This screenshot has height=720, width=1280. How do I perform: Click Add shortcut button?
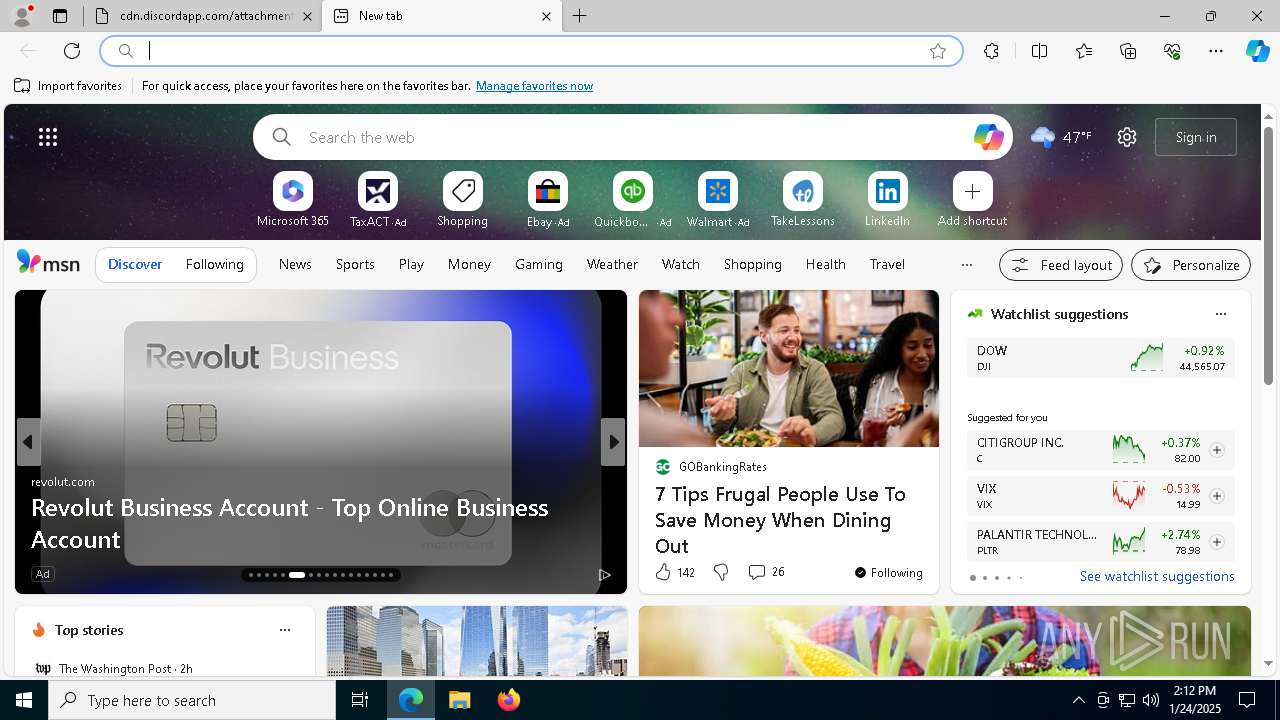point(972,200)
